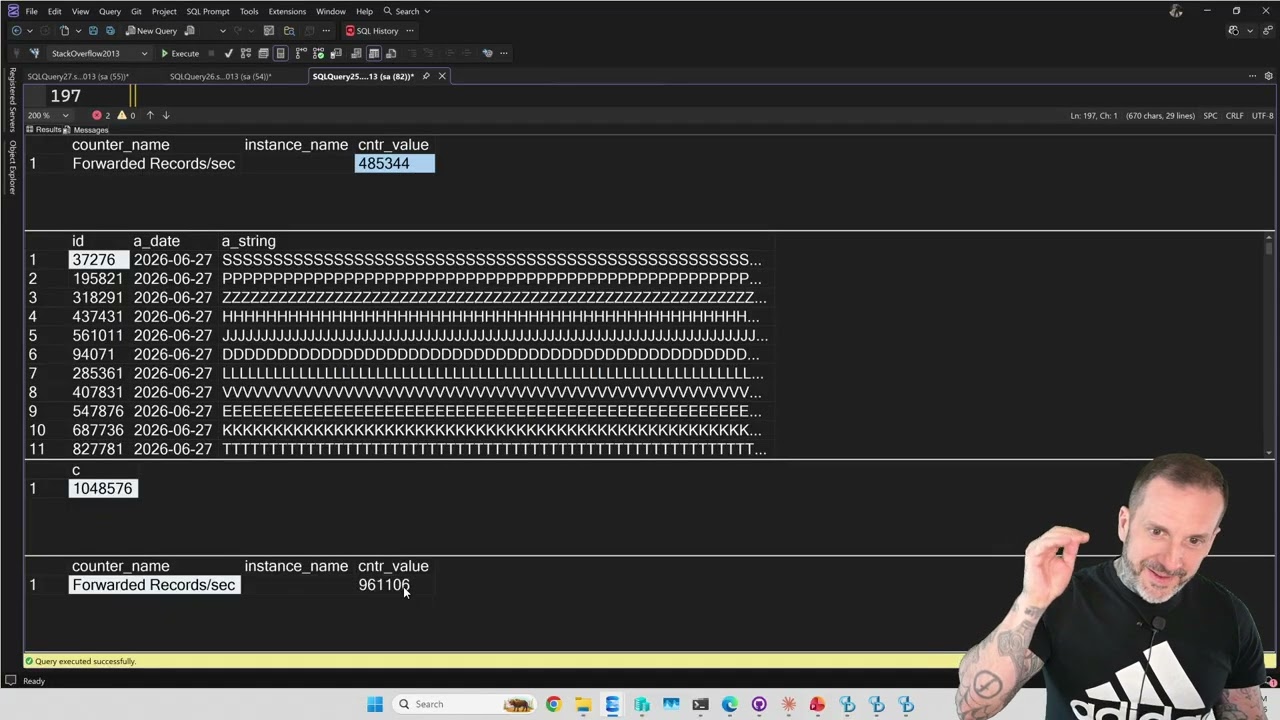
Task: Toggle Include Live Query Statistics icon
Action: click(x=318, y=53)
